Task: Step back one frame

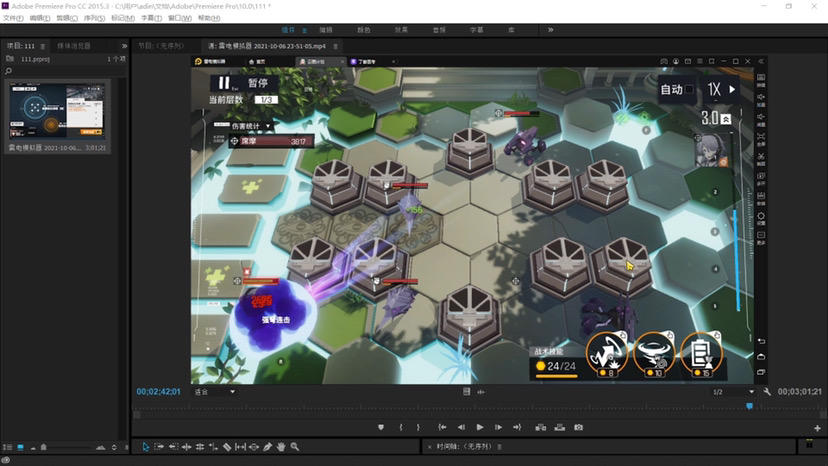Action: [x=461, y=427]
